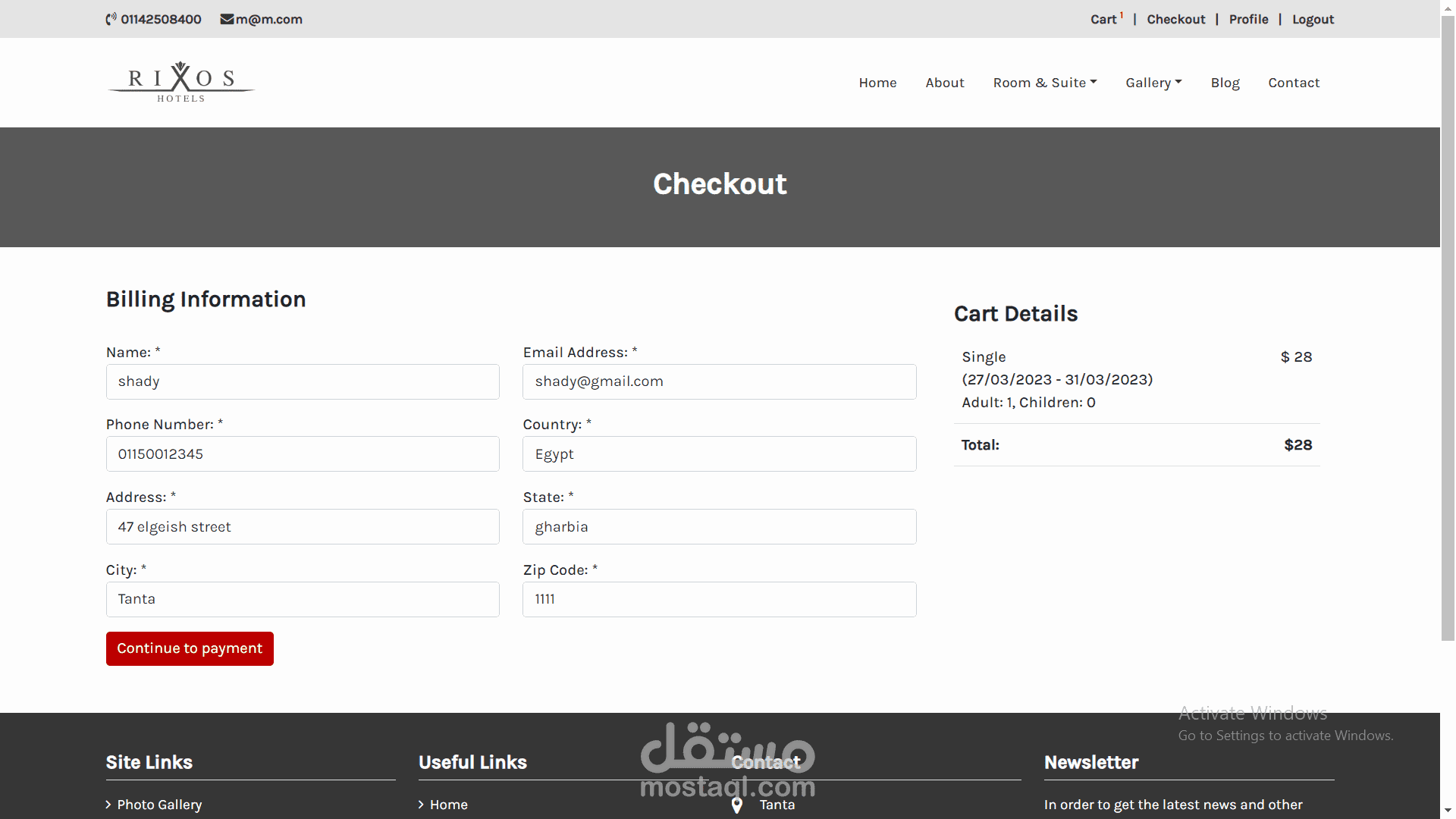Click the location pin icon beside Tanta

(736, 805)
